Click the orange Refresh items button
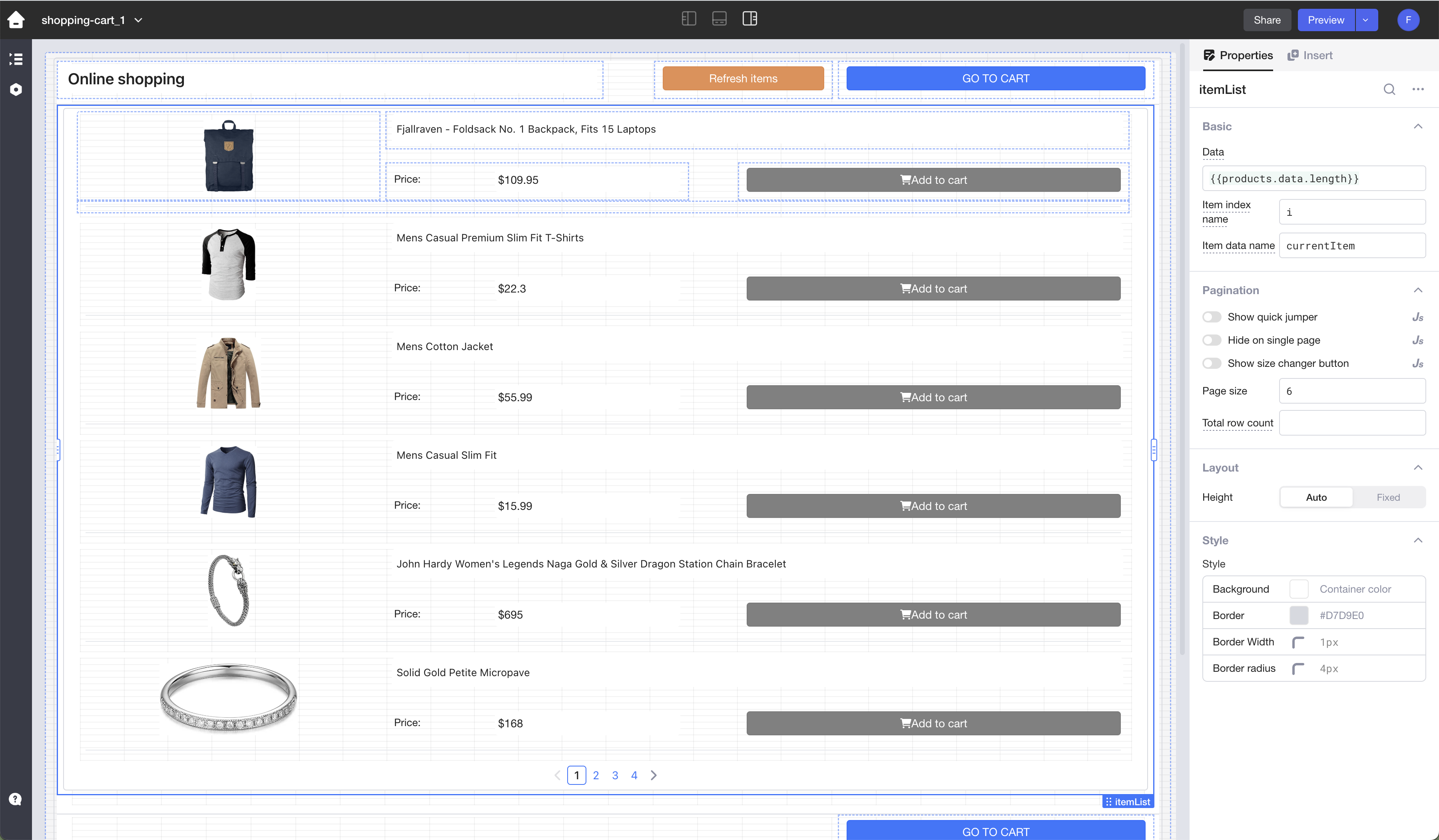This screenshot has height=840, width=1439. click(x=742, y=78)
